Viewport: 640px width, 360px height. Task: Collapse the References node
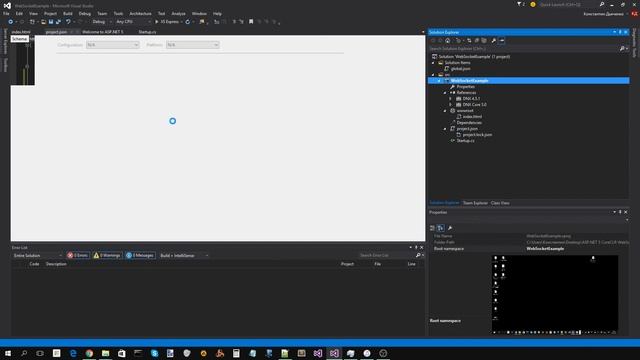pos(445,93)
